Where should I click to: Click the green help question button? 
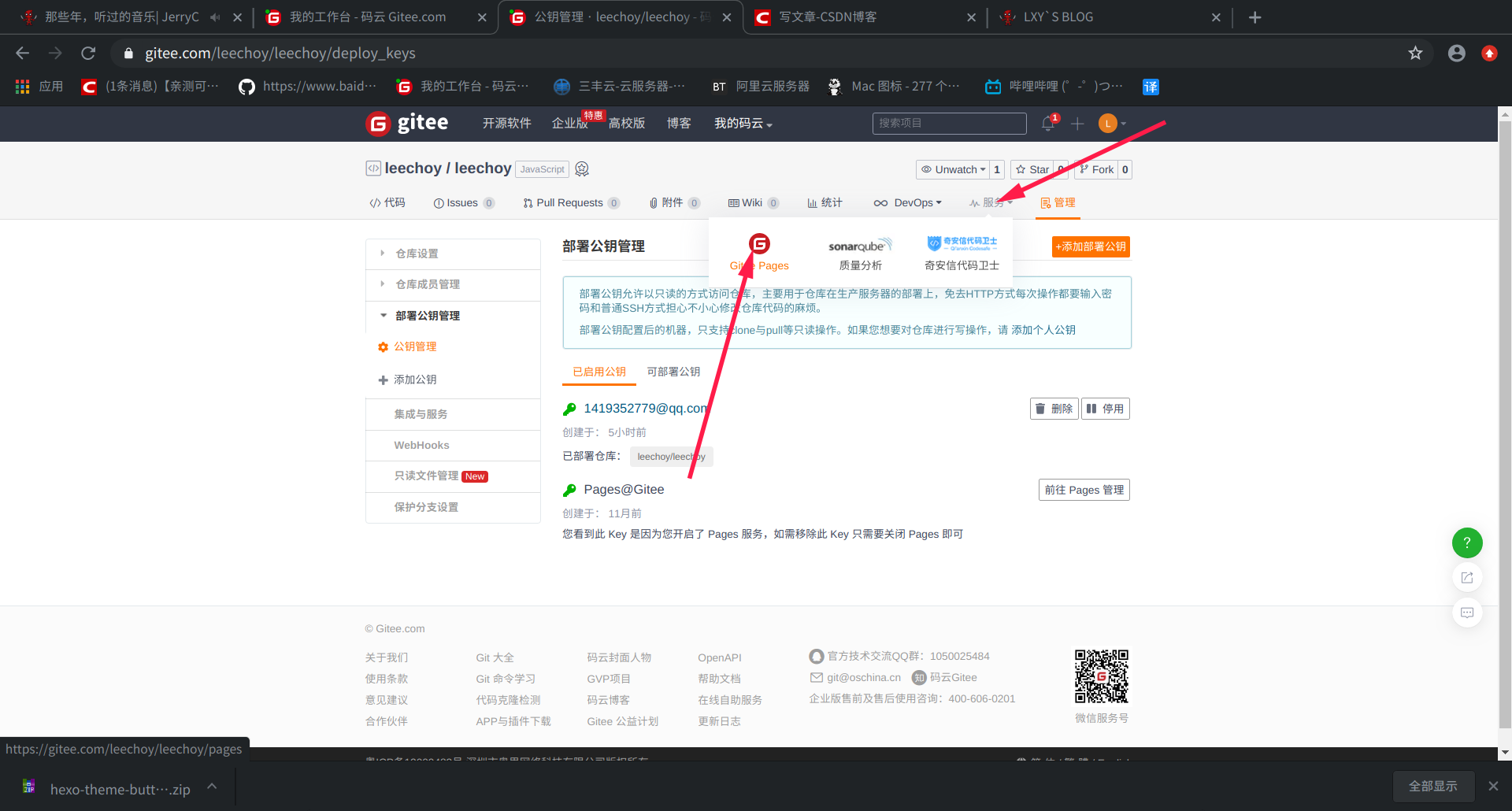pos(1467,543)
